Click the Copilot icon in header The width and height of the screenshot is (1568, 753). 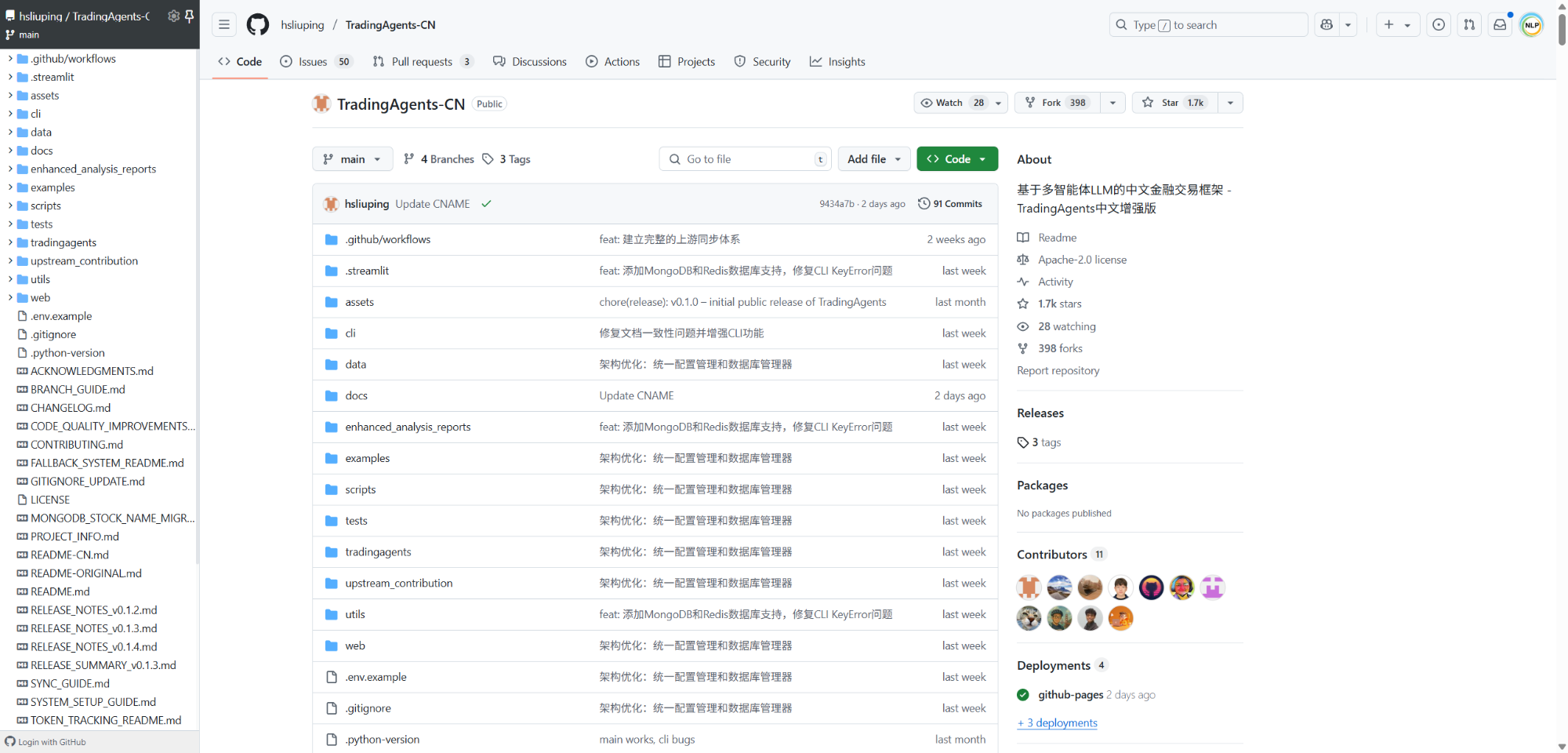tap(1327, 25)
